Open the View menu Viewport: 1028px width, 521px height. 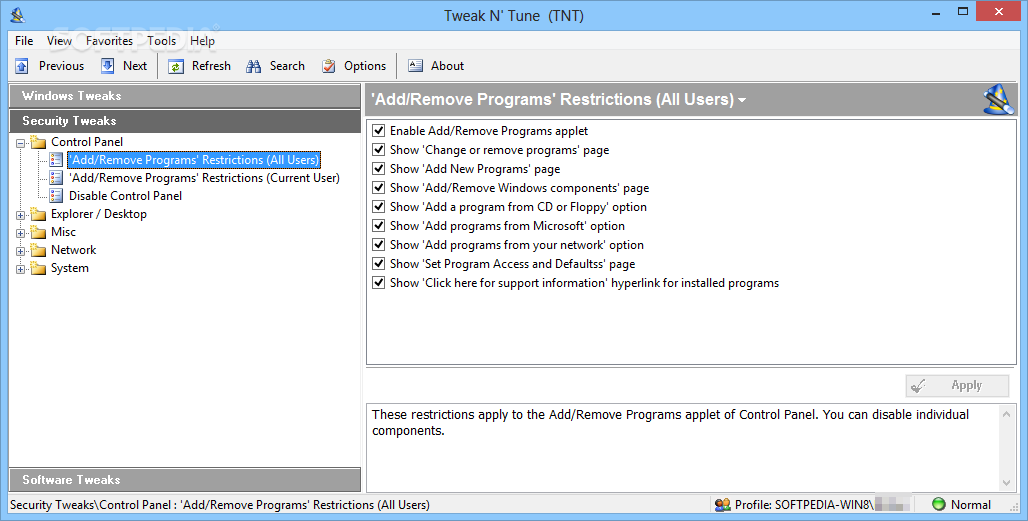coord(59,41)
